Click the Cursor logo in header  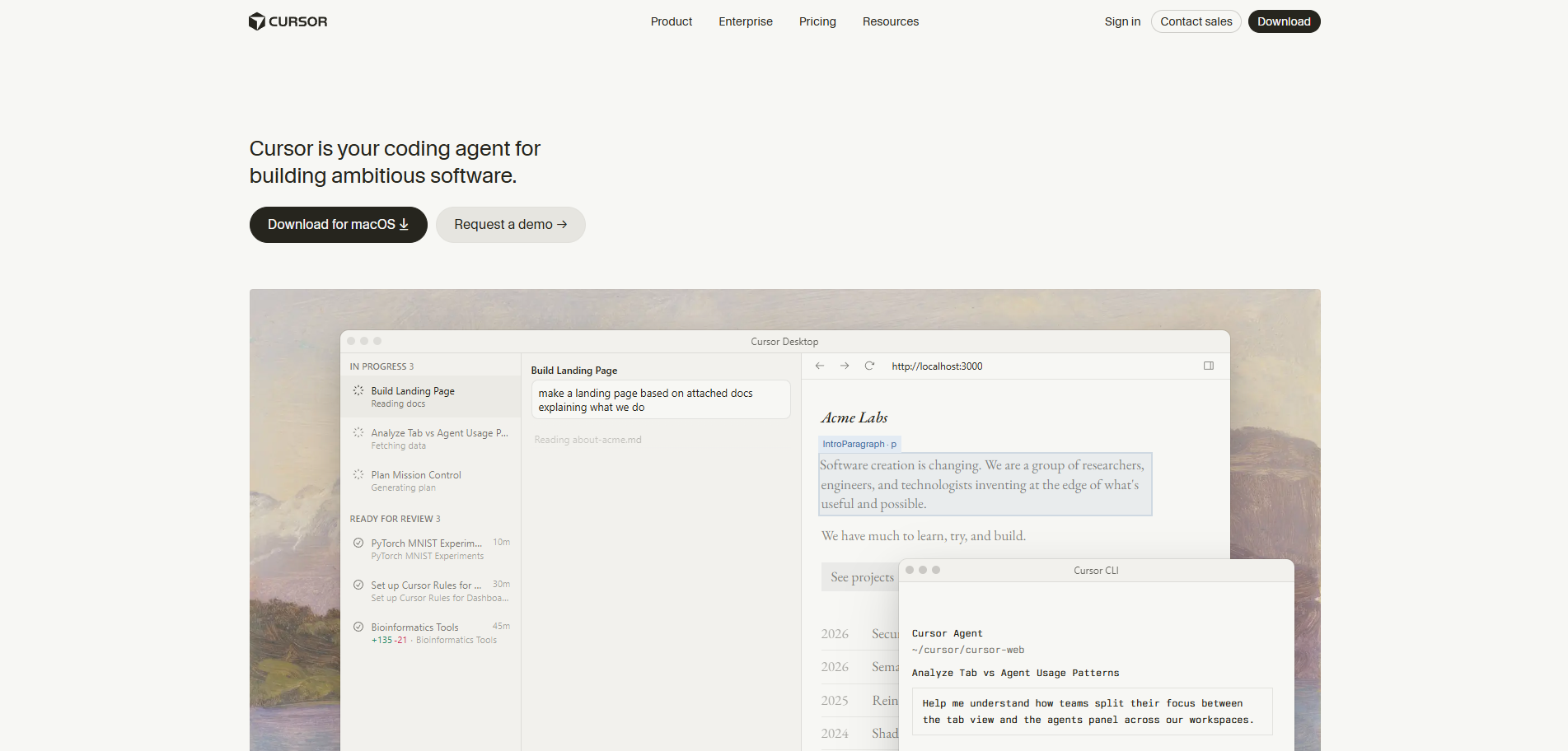(x=288, y=21)
